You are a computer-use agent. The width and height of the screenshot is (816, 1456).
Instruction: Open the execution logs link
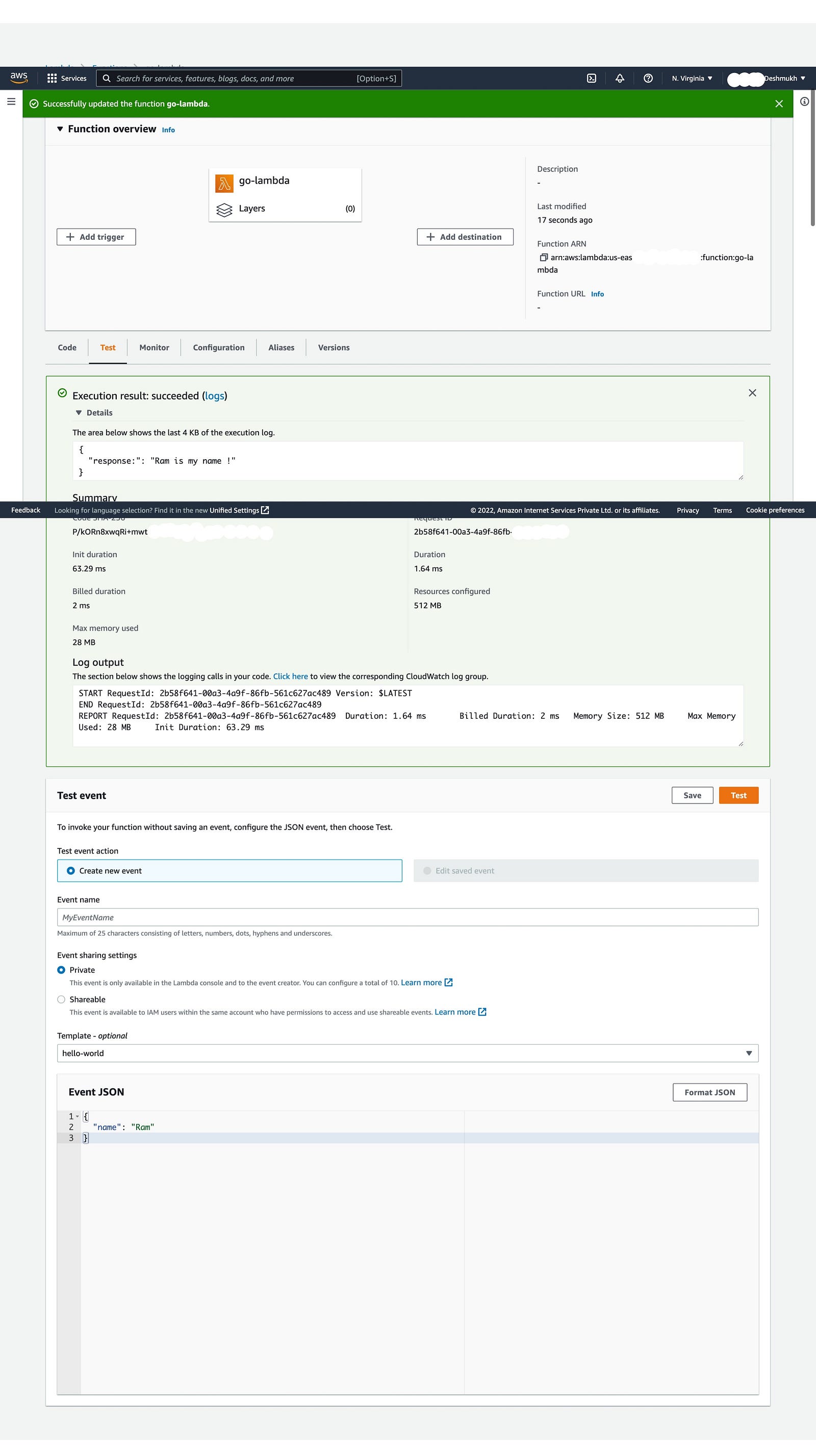click(215, 396)
